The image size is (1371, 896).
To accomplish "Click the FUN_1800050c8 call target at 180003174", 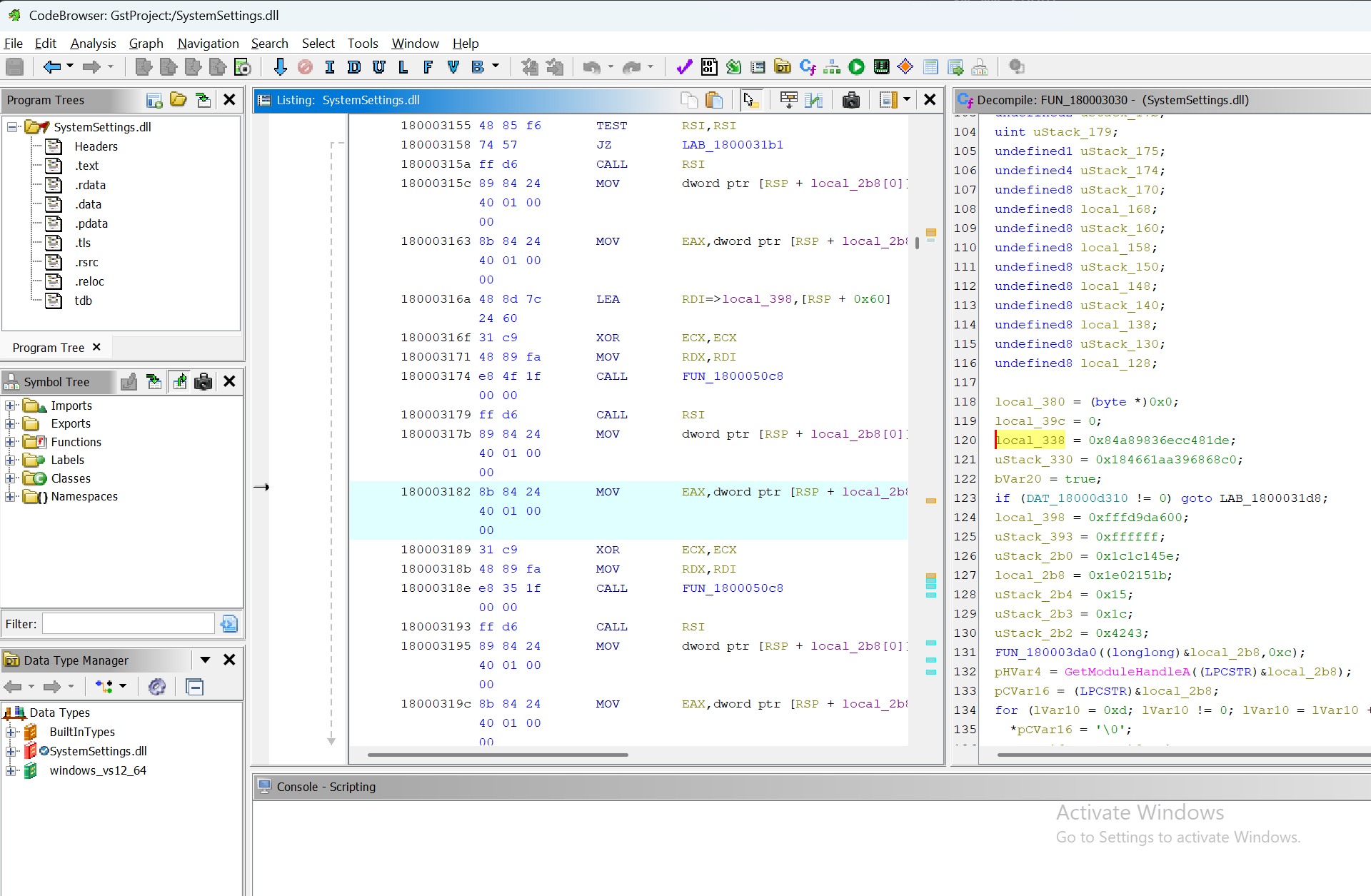I will [732, 376].
